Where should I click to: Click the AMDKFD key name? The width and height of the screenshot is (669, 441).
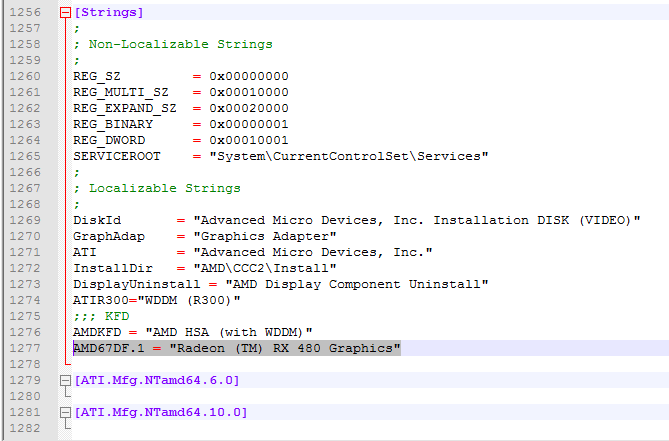click(97, 332)
